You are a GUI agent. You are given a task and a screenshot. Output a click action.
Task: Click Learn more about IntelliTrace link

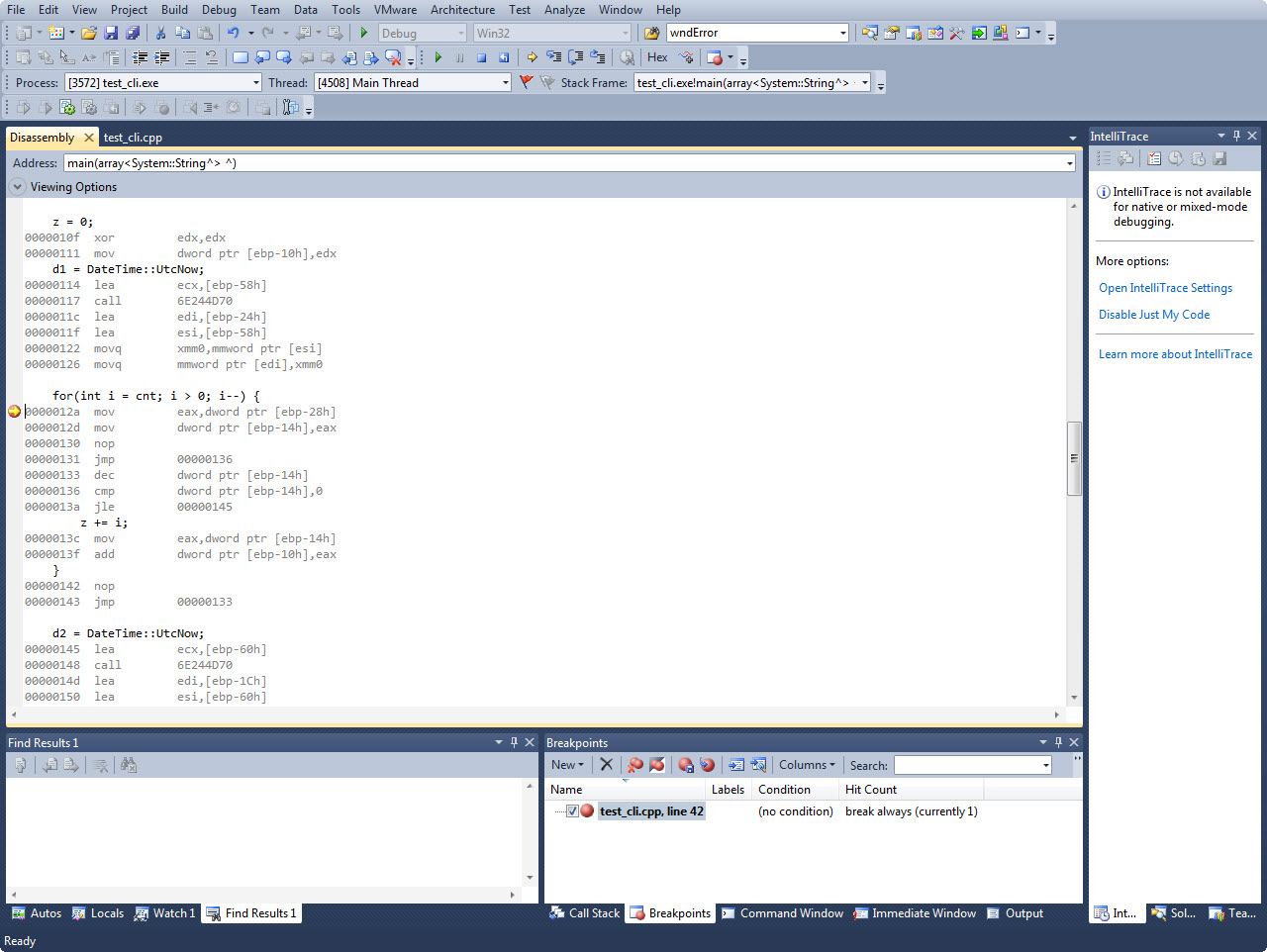tap(1175, 354)
